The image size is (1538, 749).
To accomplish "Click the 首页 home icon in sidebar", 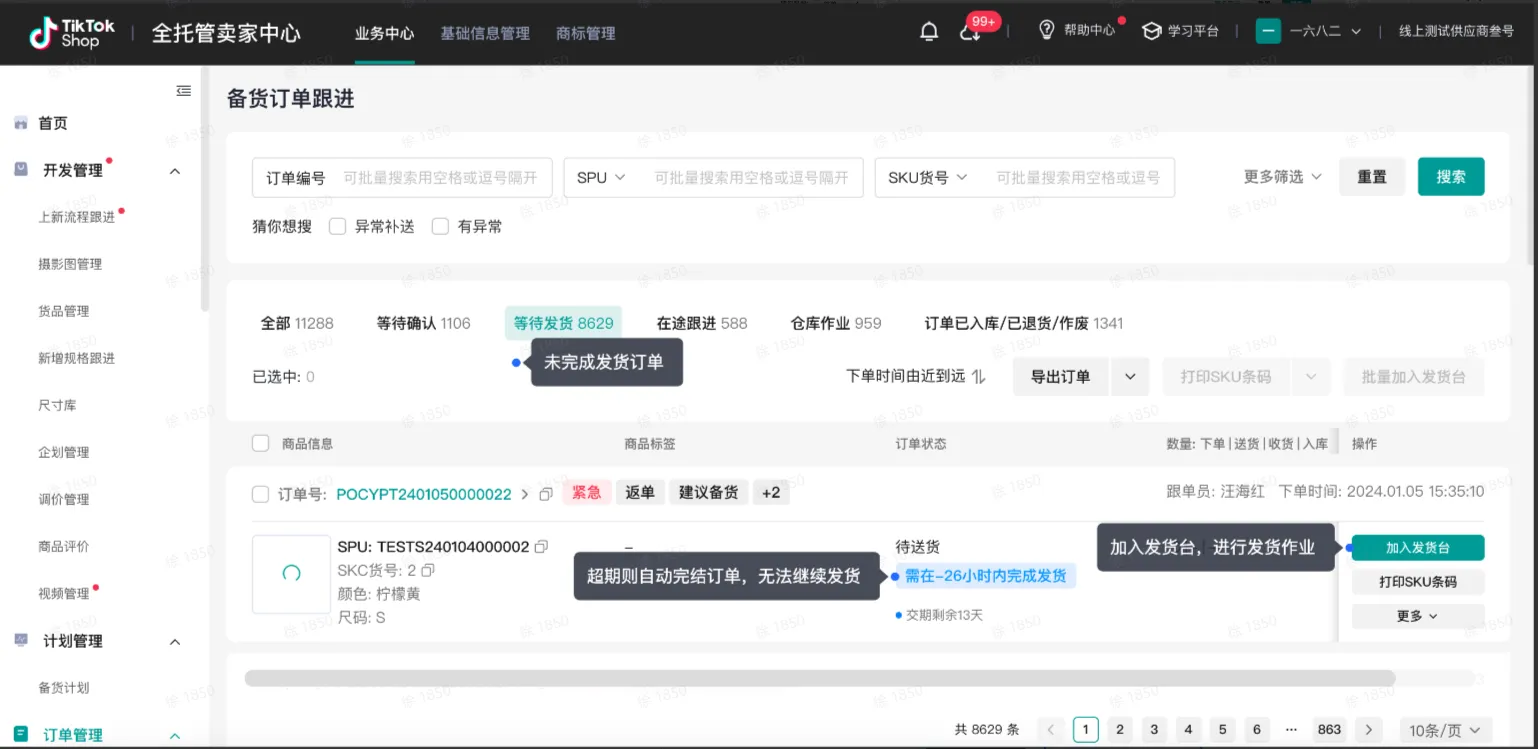I will (x=20, y=123).
